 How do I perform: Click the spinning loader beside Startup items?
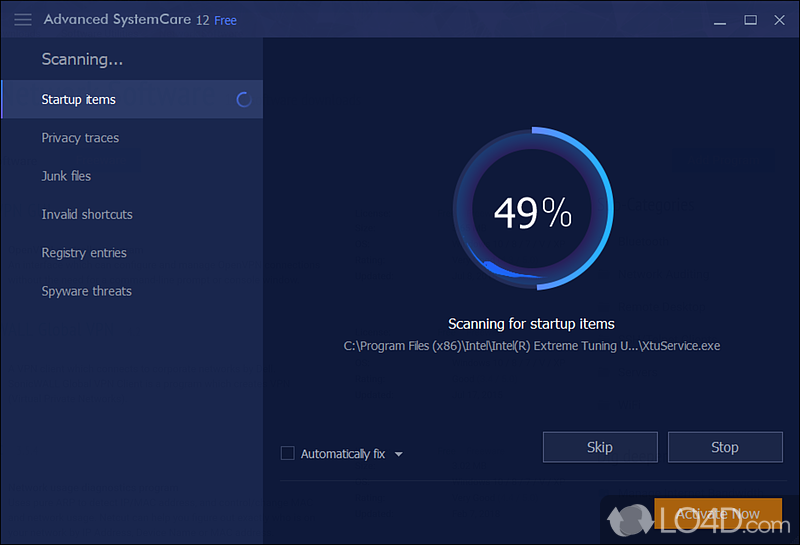tap(244, 100)
